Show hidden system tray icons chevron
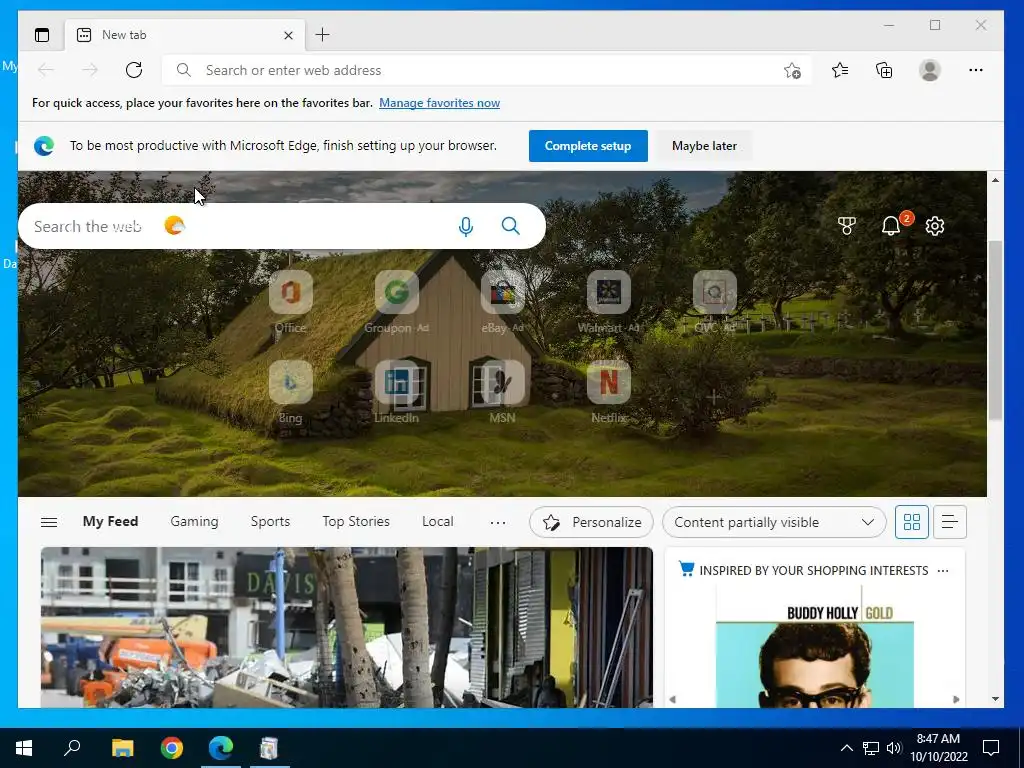 click(x=846, y=748)
